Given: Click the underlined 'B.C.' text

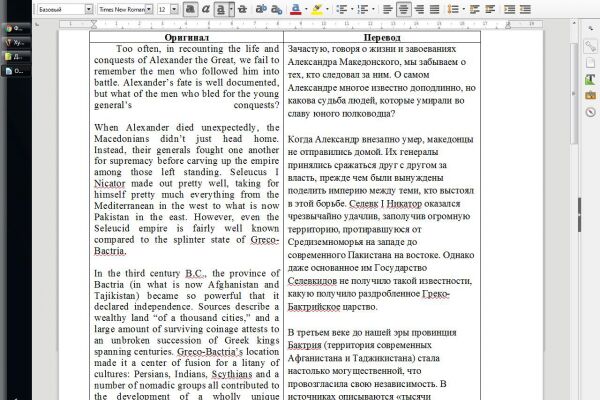Looking at the screenshot, I should (x=196, y=273).
